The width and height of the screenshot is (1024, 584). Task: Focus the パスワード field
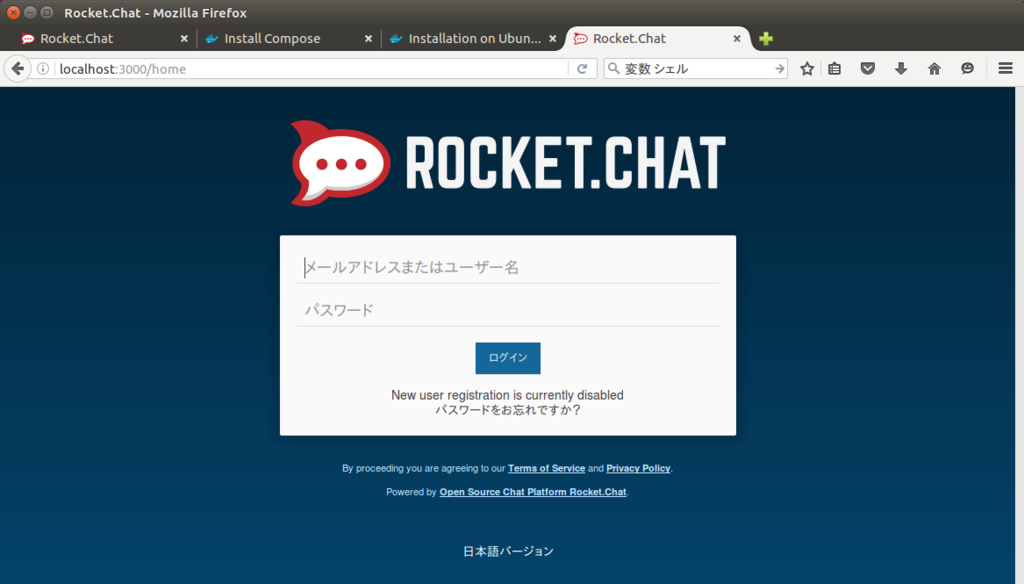click(507, 310)
